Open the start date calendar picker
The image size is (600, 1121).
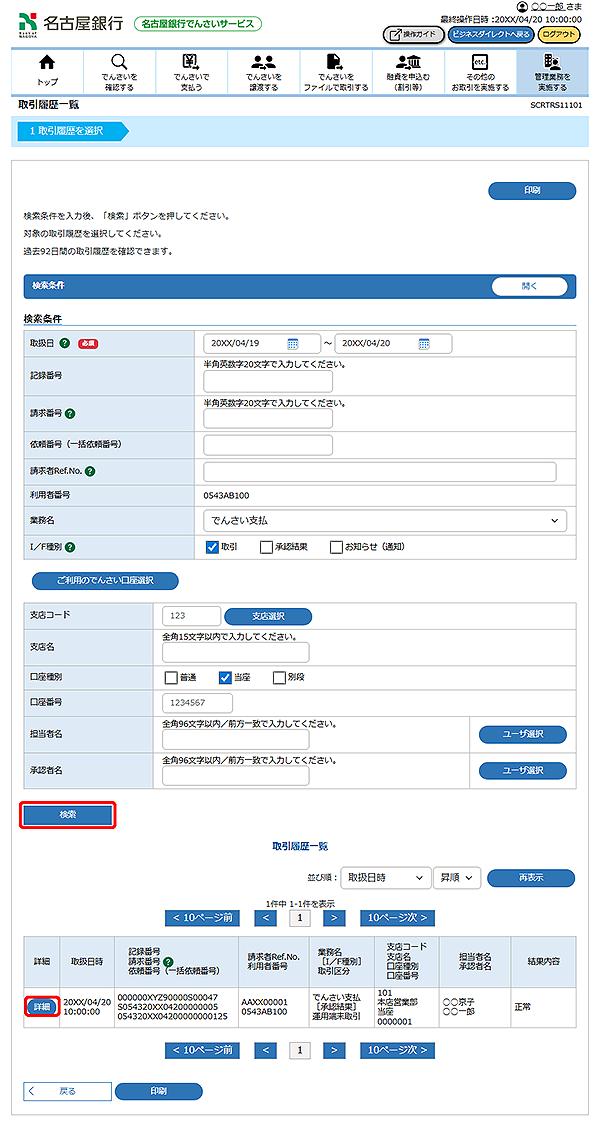pyautogui.click(x=293, y=344)
